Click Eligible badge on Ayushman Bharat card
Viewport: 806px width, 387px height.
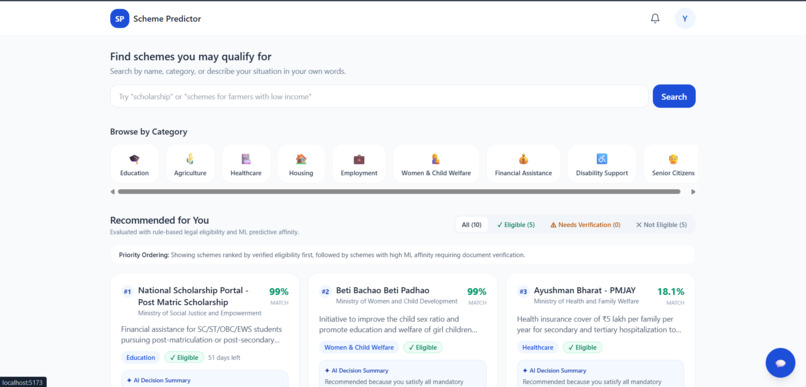(582, 347)
